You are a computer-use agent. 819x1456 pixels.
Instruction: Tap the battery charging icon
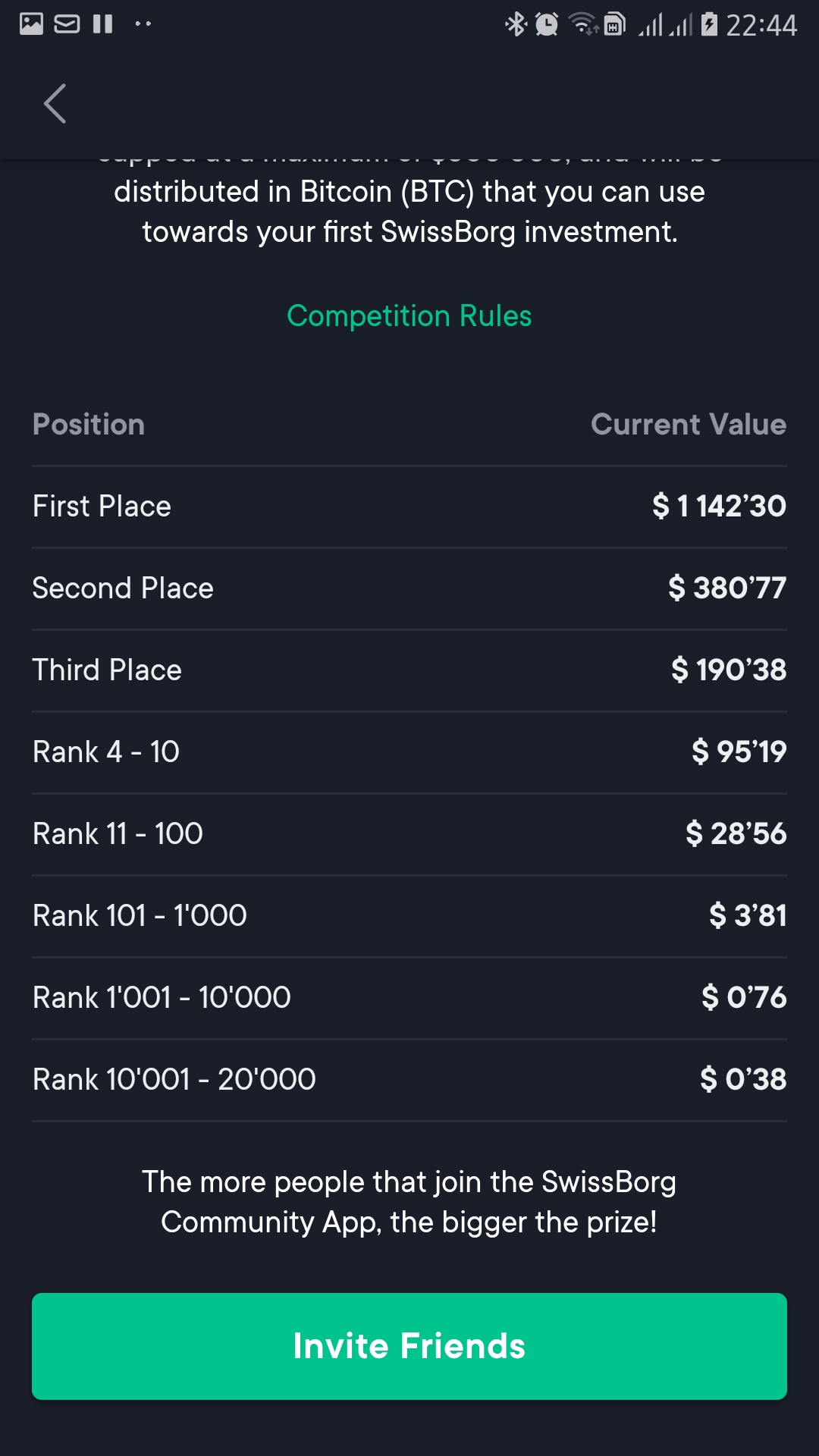[709, 24]
